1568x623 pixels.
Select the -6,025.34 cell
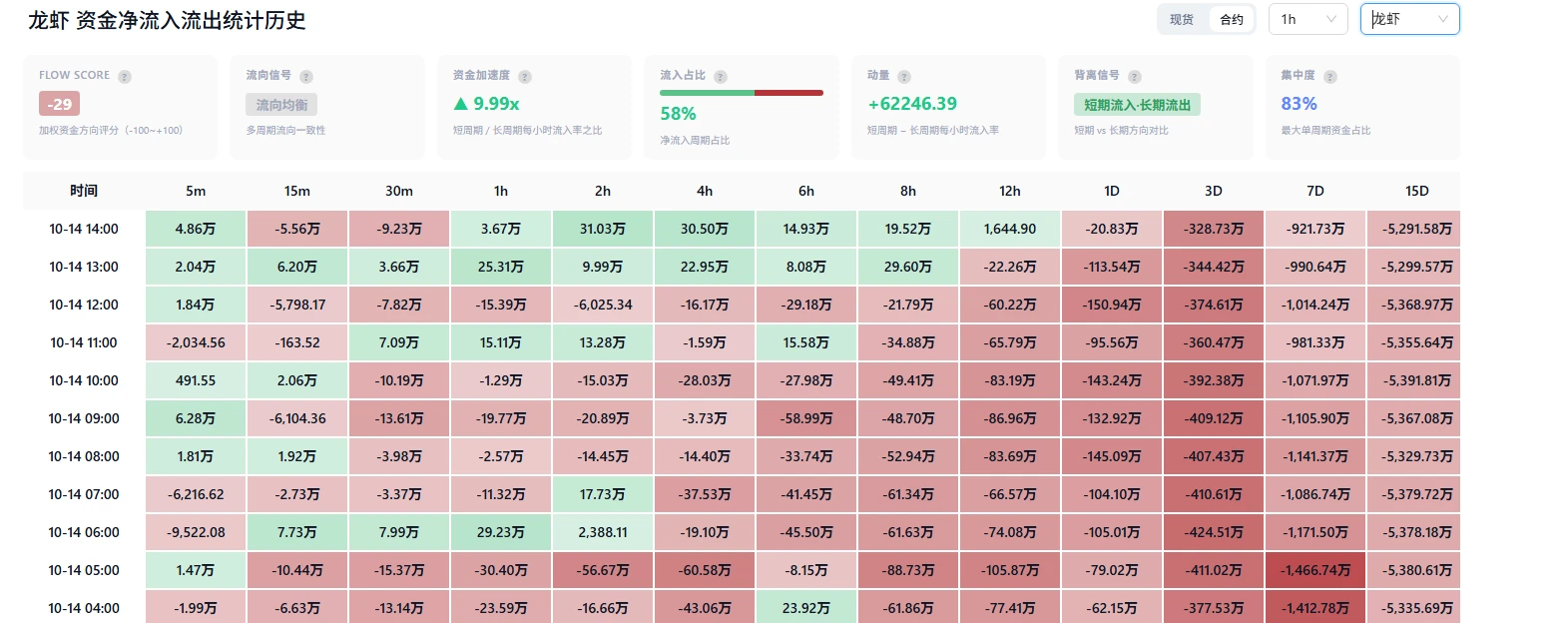603,305
